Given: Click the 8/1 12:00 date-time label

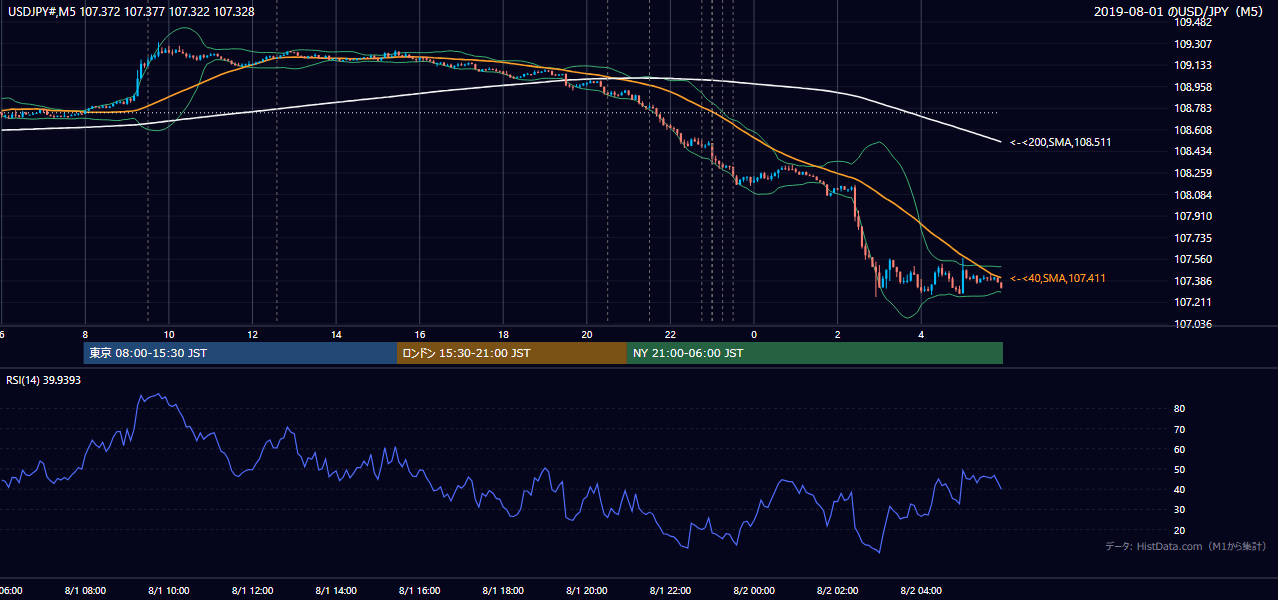Looking at the screenshot, I should pyautogui.click(x=252, y=591).
